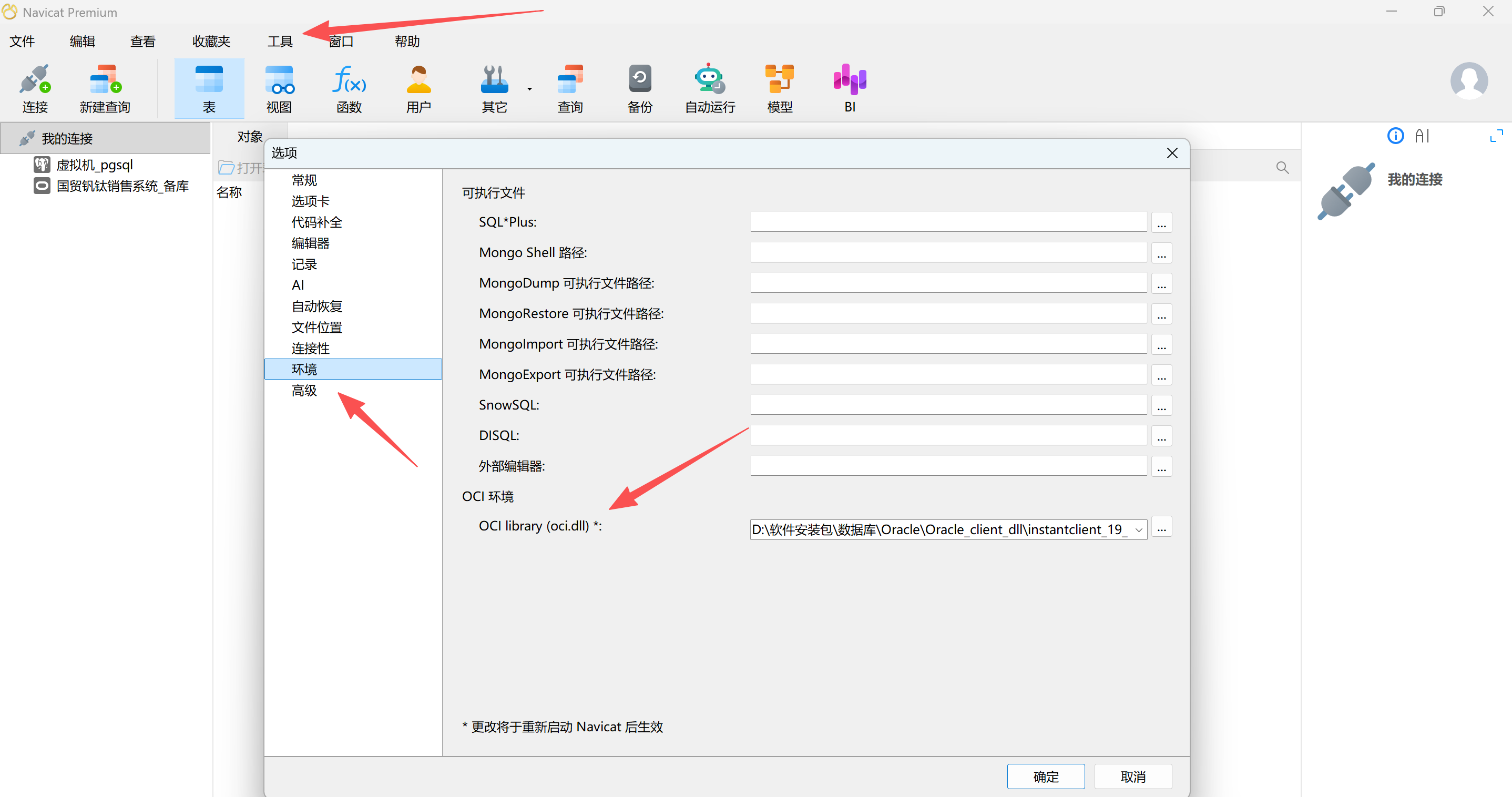Select 代码补全 options category
1512x797 pixels.
tap(353, 222)
